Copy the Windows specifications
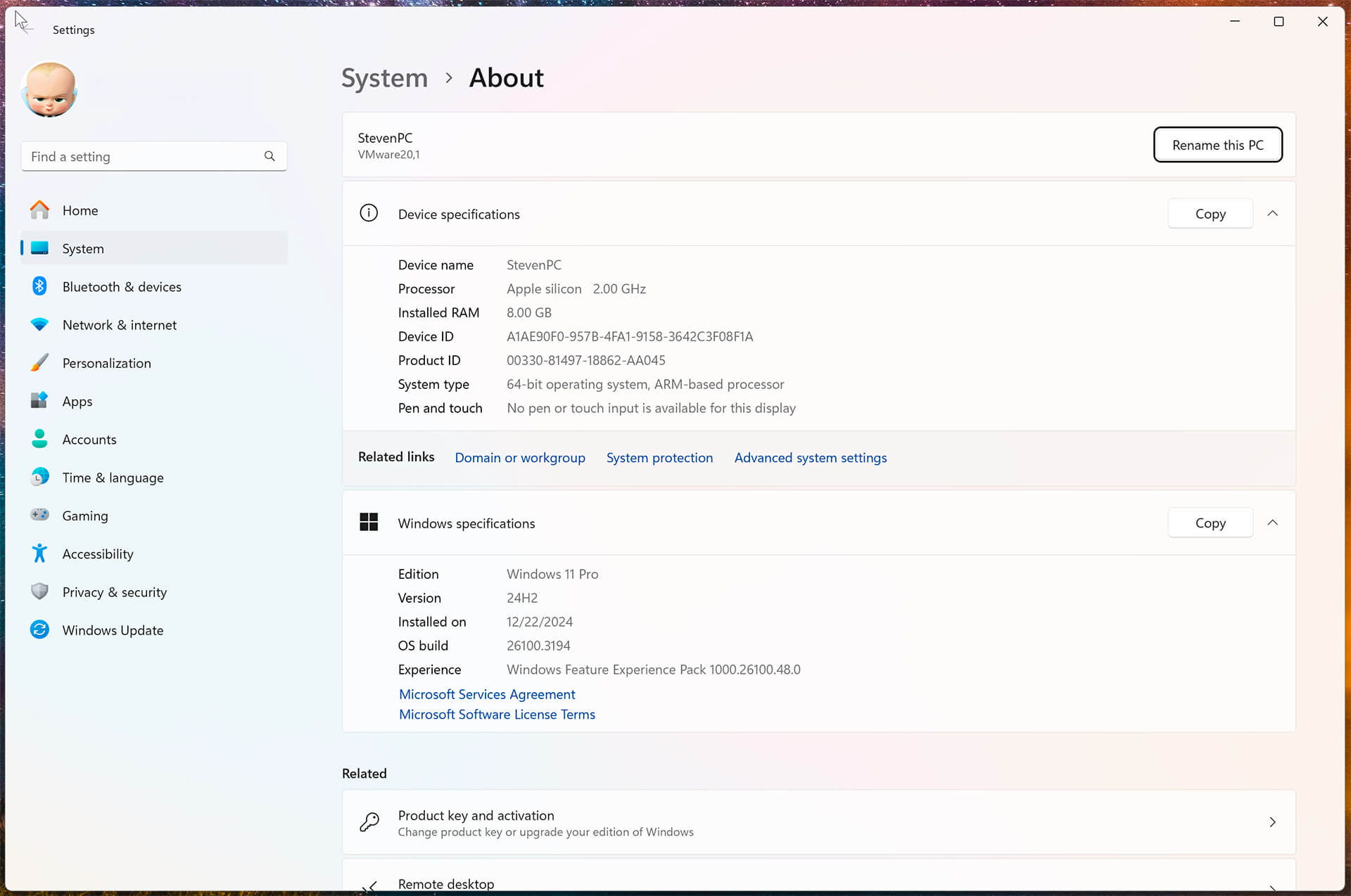The image size is (1351, 896). pyautogui.click(x=1210, y=523)
